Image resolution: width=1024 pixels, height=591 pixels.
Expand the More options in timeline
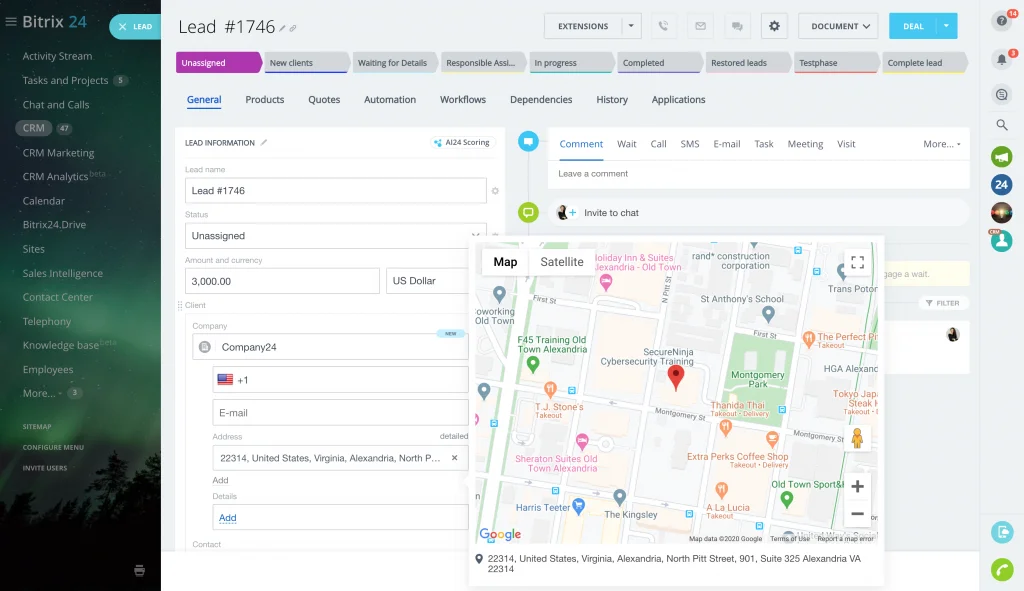[942, 144]
